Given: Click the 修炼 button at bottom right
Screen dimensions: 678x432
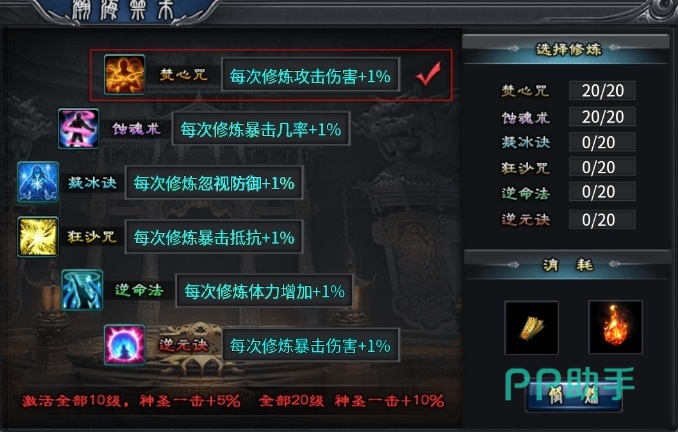Looking at the screenshot, I should pos(574,394).
